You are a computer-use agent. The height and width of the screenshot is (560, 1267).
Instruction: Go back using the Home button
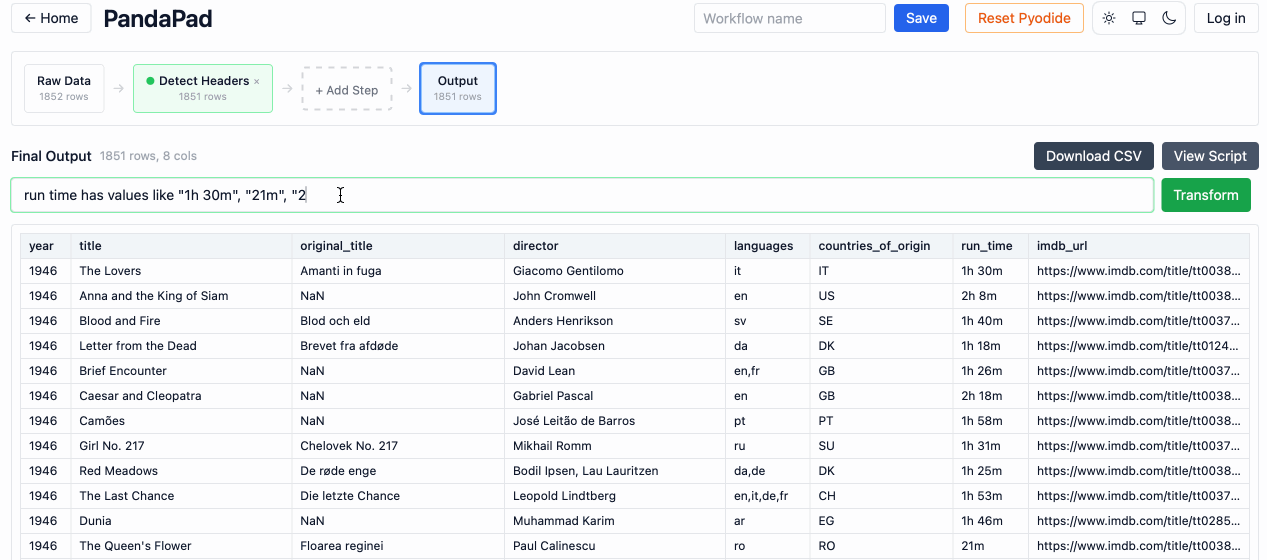(51, 18)
